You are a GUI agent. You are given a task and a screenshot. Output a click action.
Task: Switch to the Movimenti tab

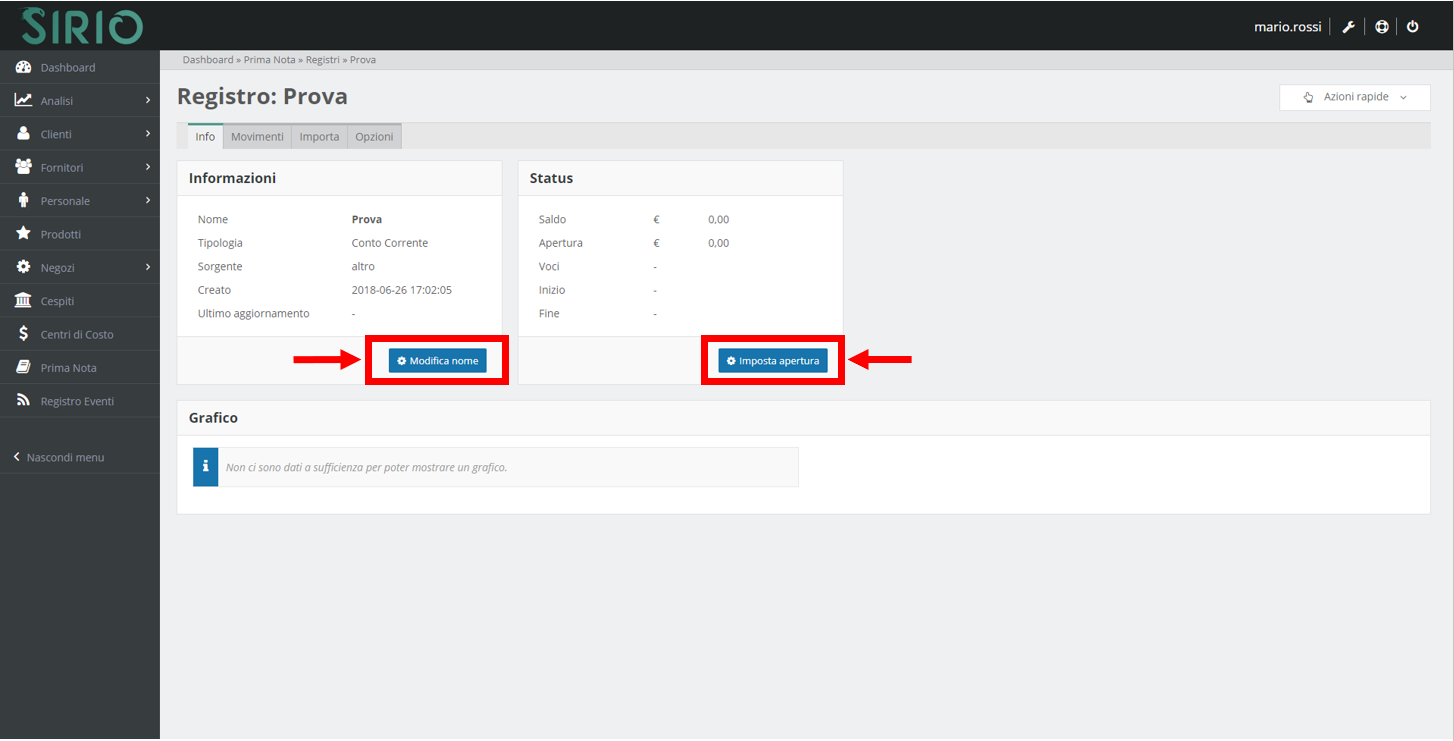click(x=257, y=137)
